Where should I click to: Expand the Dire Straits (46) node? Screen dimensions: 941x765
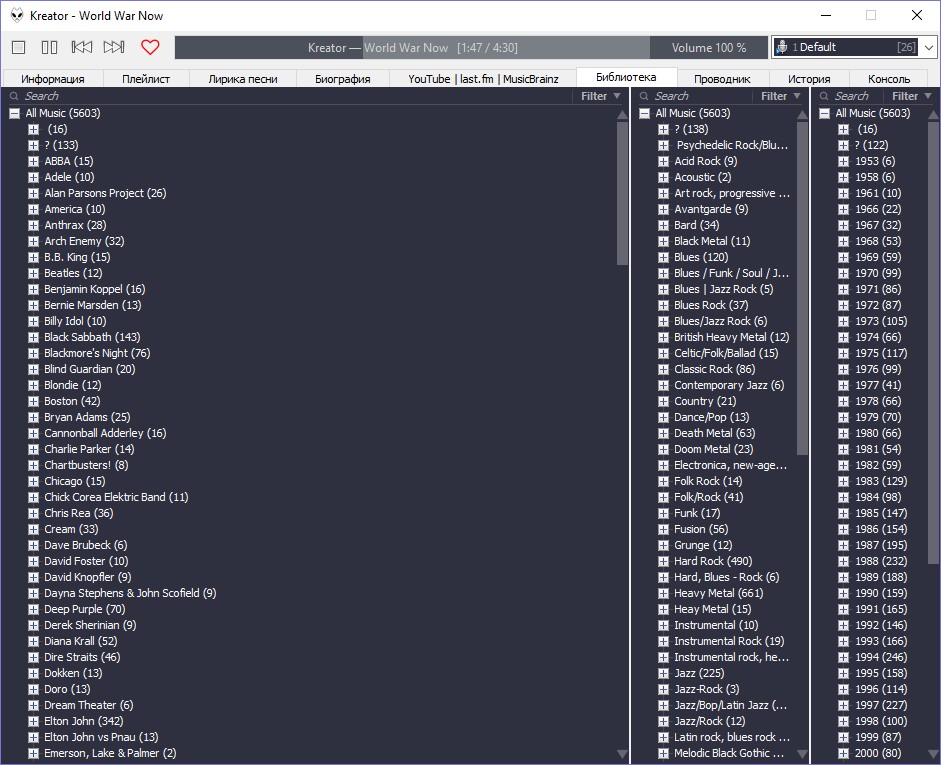tap(34, 657)
